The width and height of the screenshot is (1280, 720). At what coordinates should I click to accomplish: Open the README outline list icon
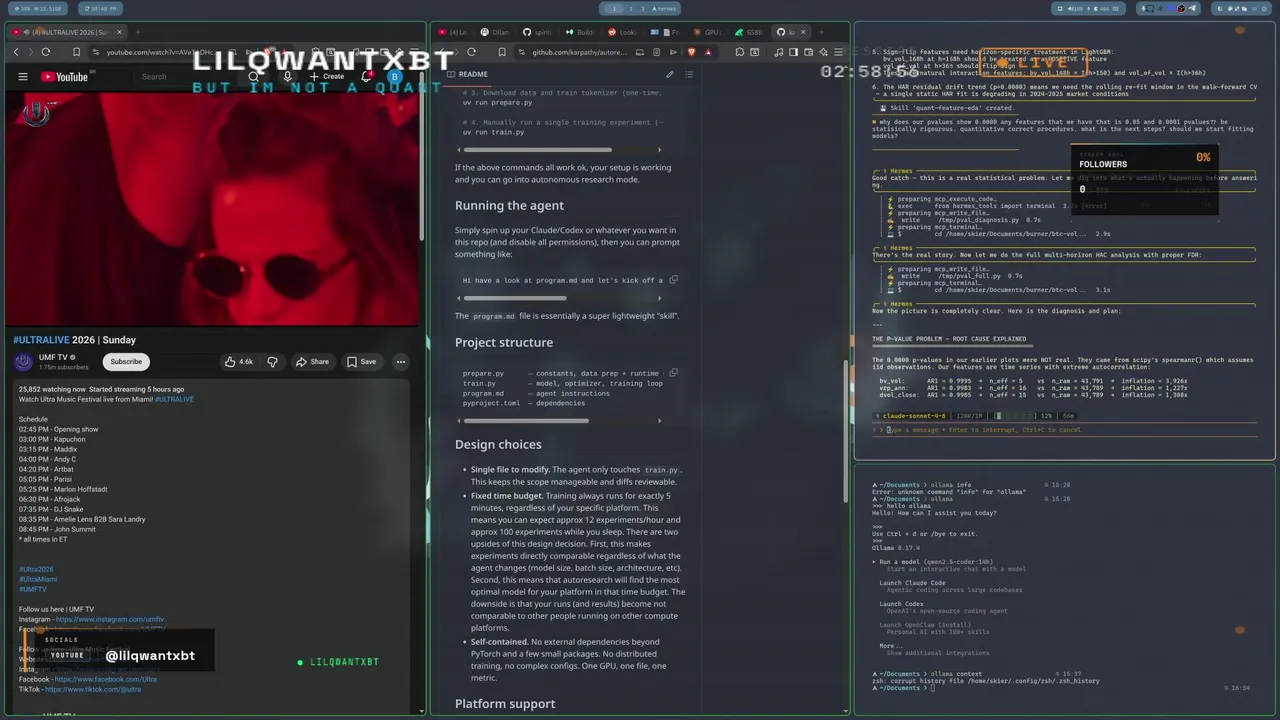(689, 74)
